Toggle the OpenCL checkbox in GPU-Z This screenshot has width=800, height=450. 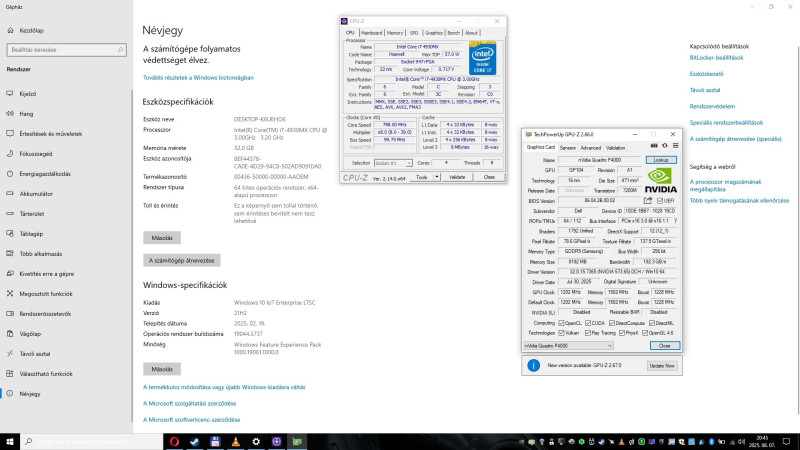561,323
